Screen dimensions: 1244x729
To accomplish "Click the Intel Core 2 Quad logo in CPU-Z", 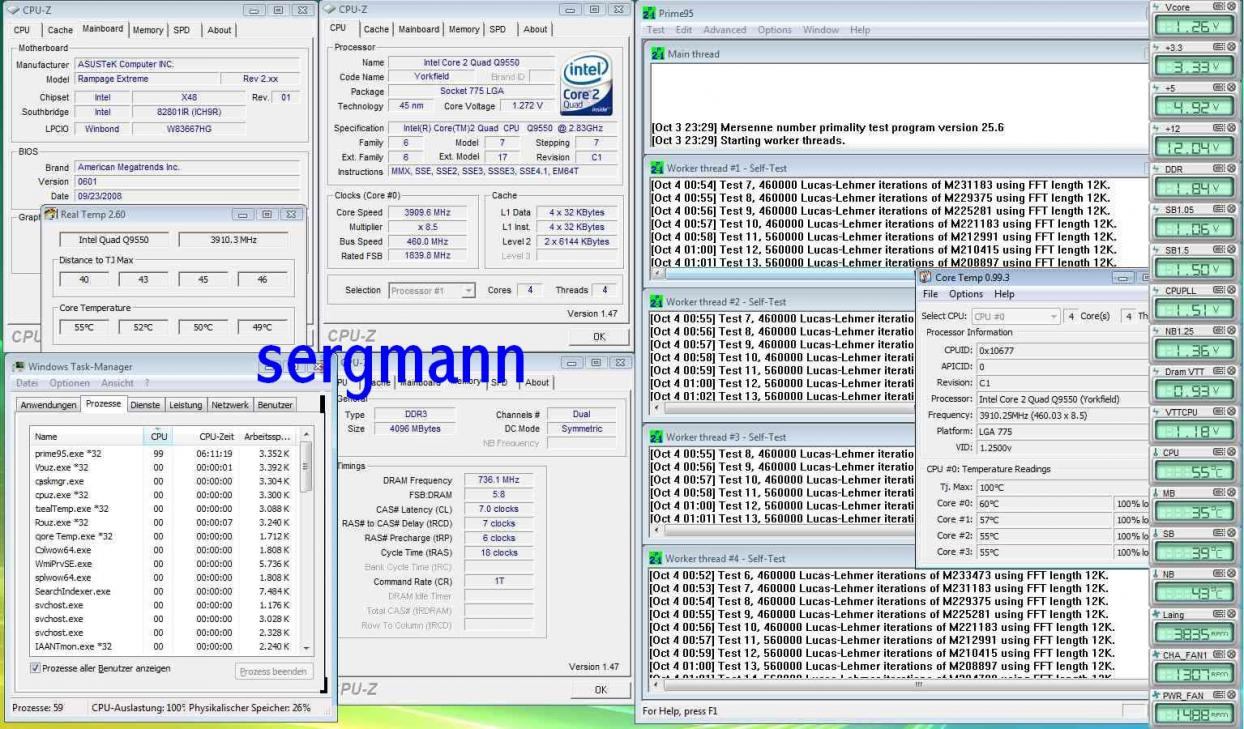I will (x=587, y=84).
